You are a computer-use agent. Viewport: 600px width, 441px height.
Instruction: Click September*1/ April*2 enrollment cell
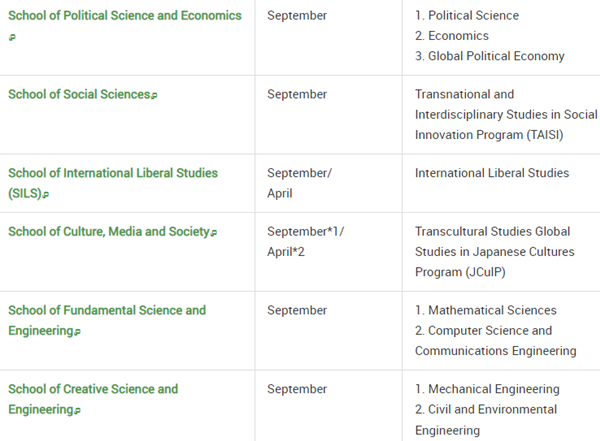click(x=305, y=242)
